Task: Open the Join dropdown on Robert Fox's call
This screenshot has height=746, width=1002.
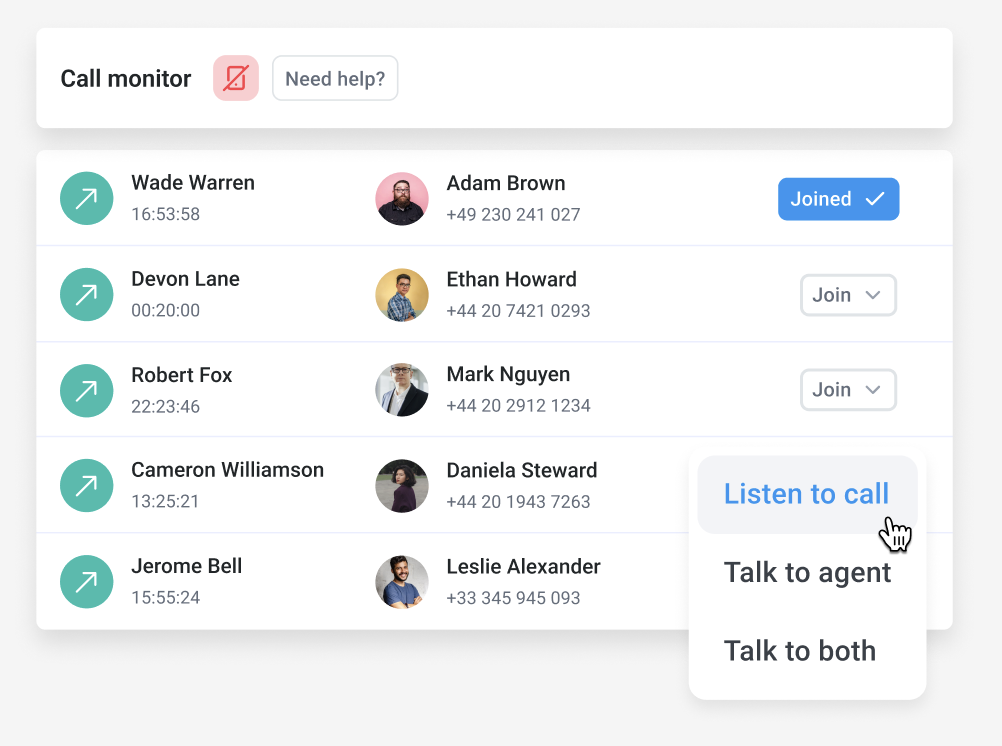Action: pyautogui.click(x=848, y=390)
